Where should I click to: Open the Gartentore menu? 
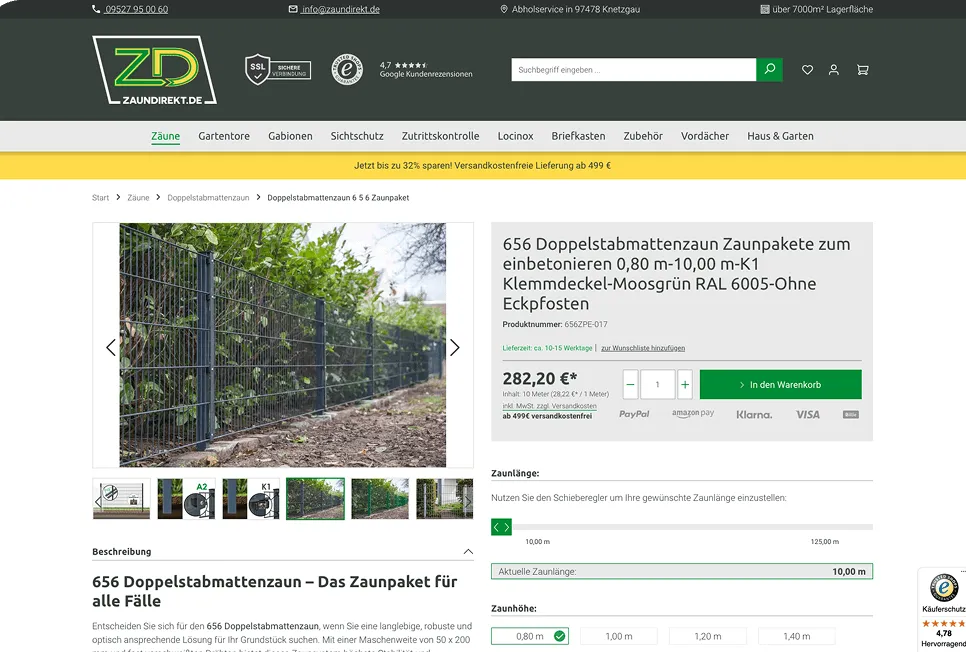(224, 136)
